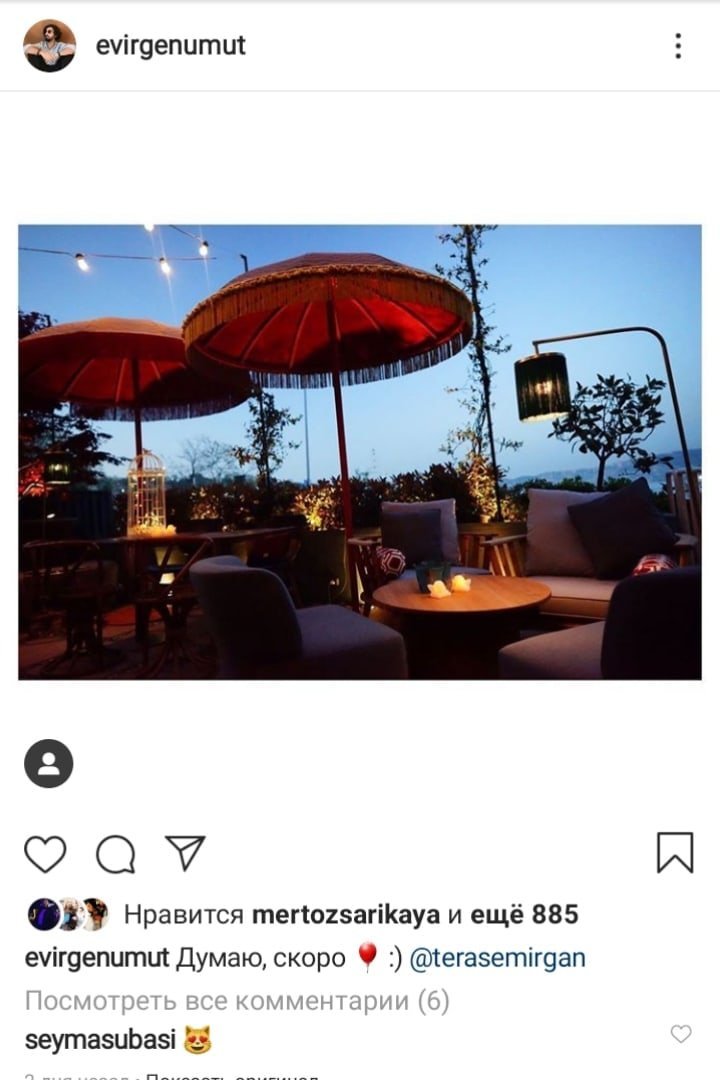
Task: Tap the comment speech bubble icon
Action: (116, 854)
